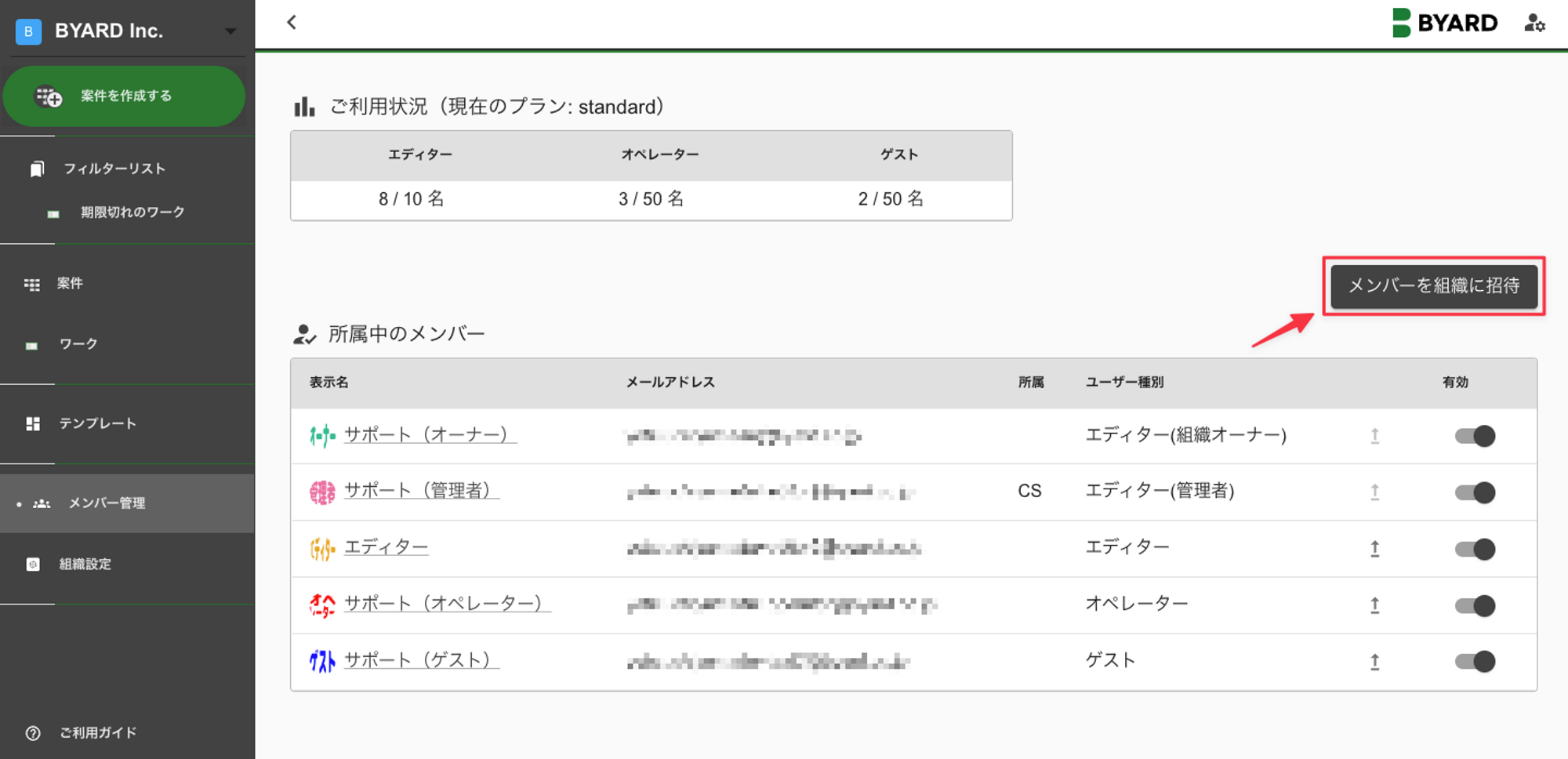The height and width of the screenshot is (759, 1568).
Task: Open フィルターリスト in the sidebar
Action: [114, 169]
